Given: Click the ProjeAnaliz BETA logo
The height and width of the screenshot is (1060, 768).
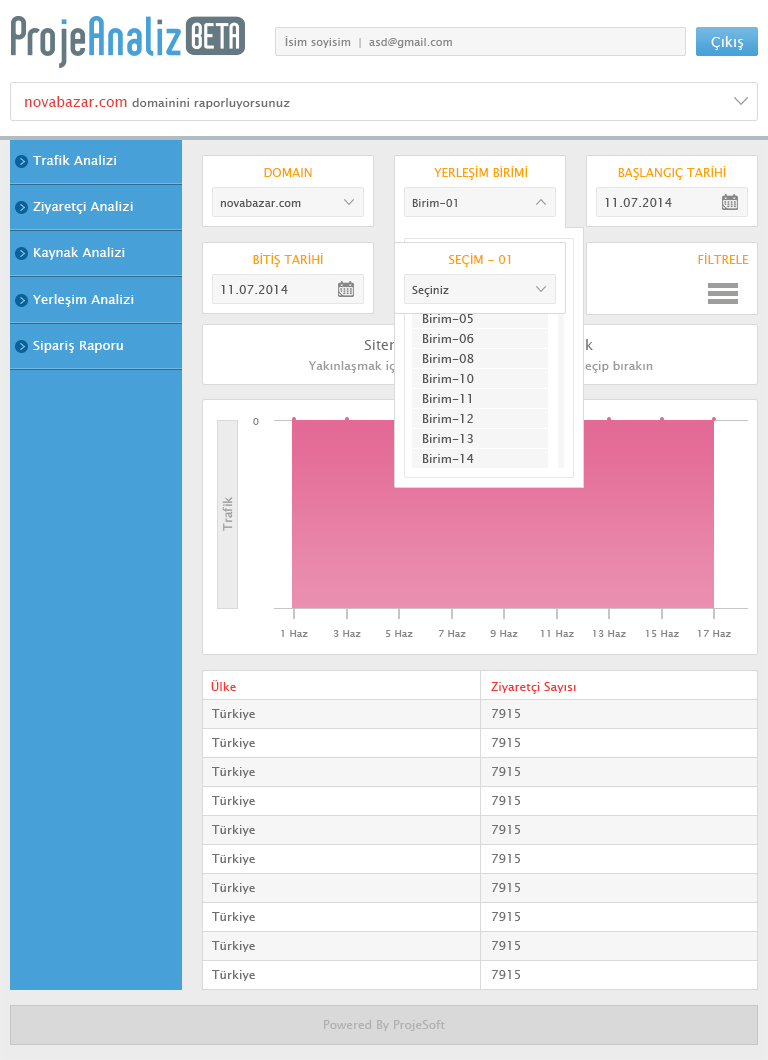Looking at the screenshot, I should (x=127, y=40).
